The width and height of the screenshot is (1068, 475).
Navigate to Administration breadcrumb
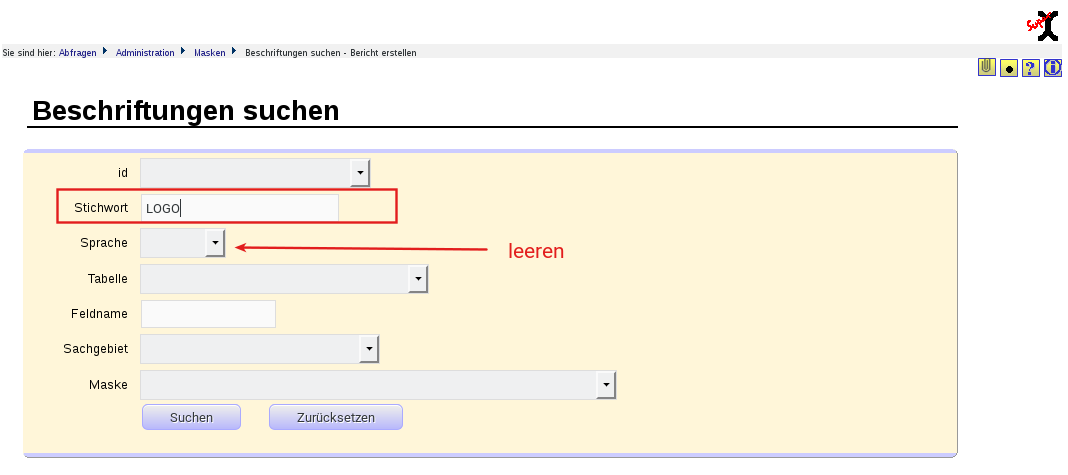click(145, 52)
